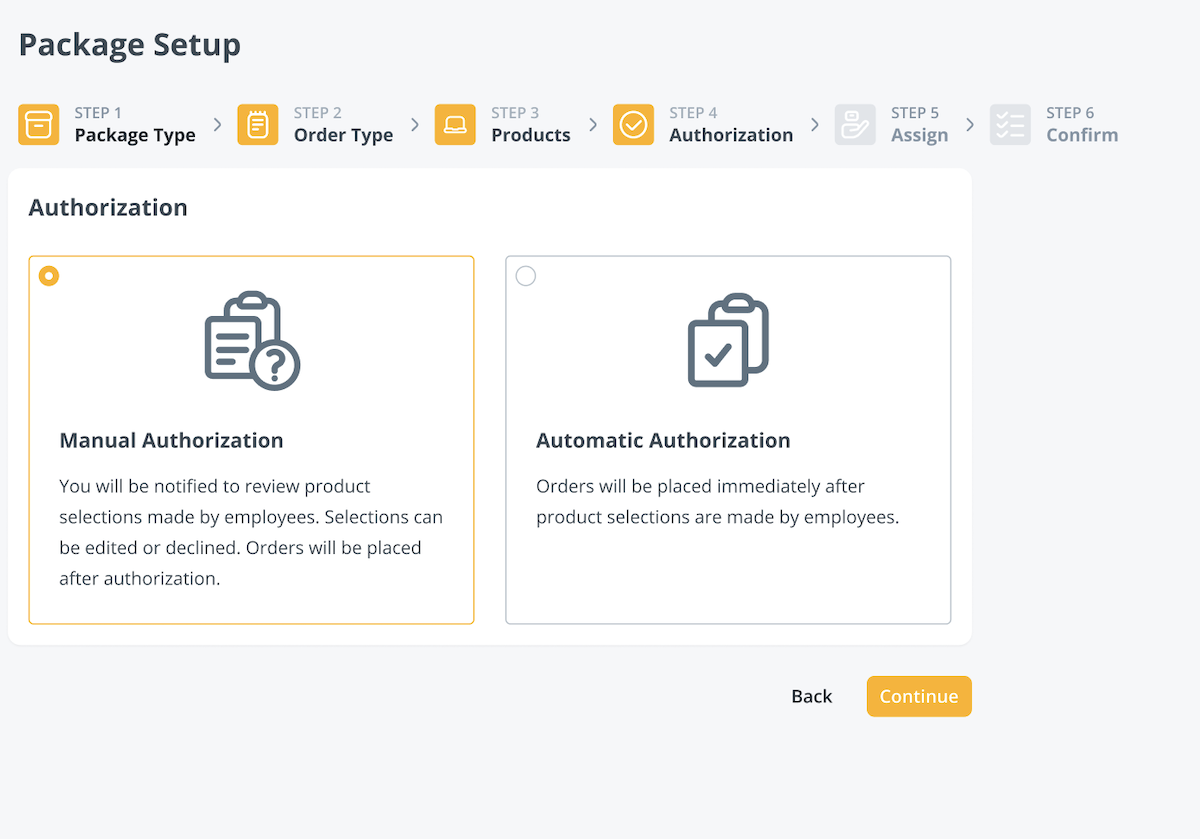Click the Confirm checklist icon

(1010, 125)
